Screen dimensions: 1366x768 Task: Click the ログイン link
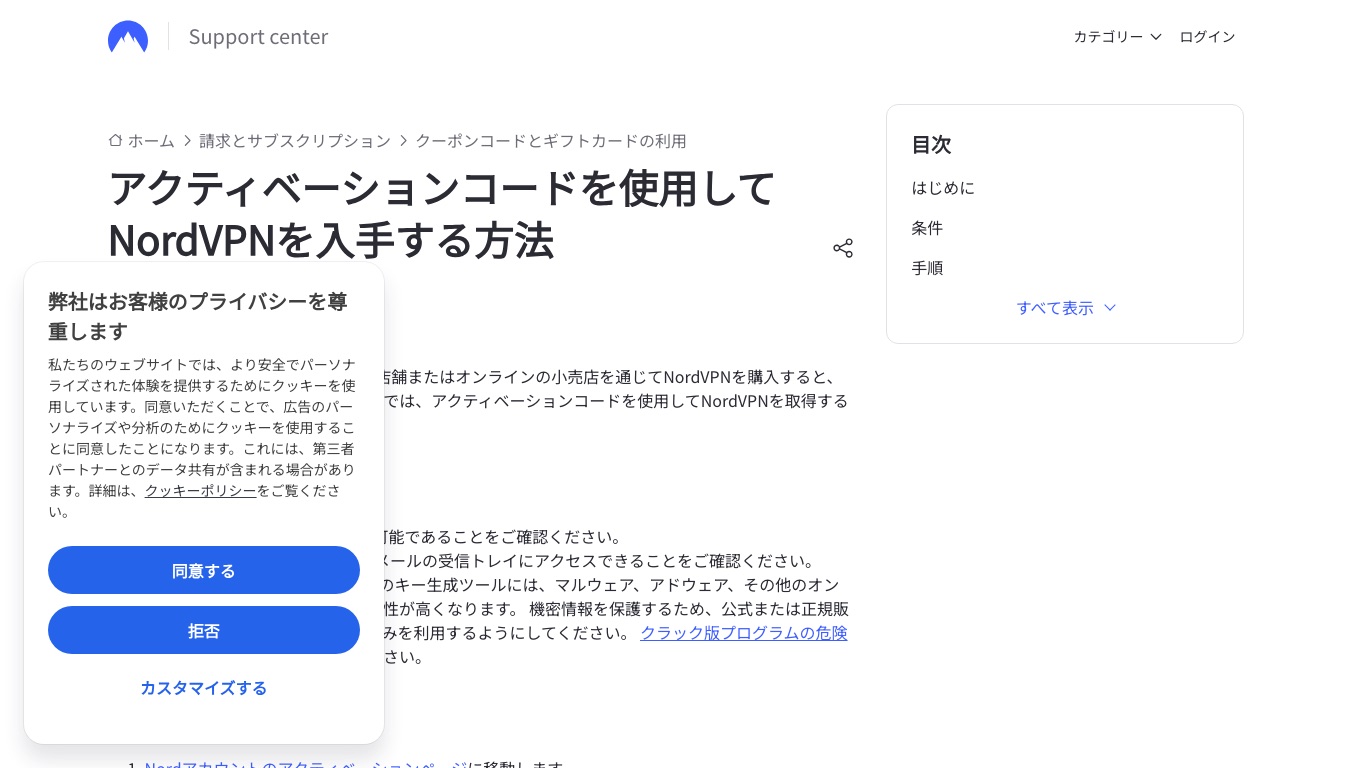click(1207, 37)
